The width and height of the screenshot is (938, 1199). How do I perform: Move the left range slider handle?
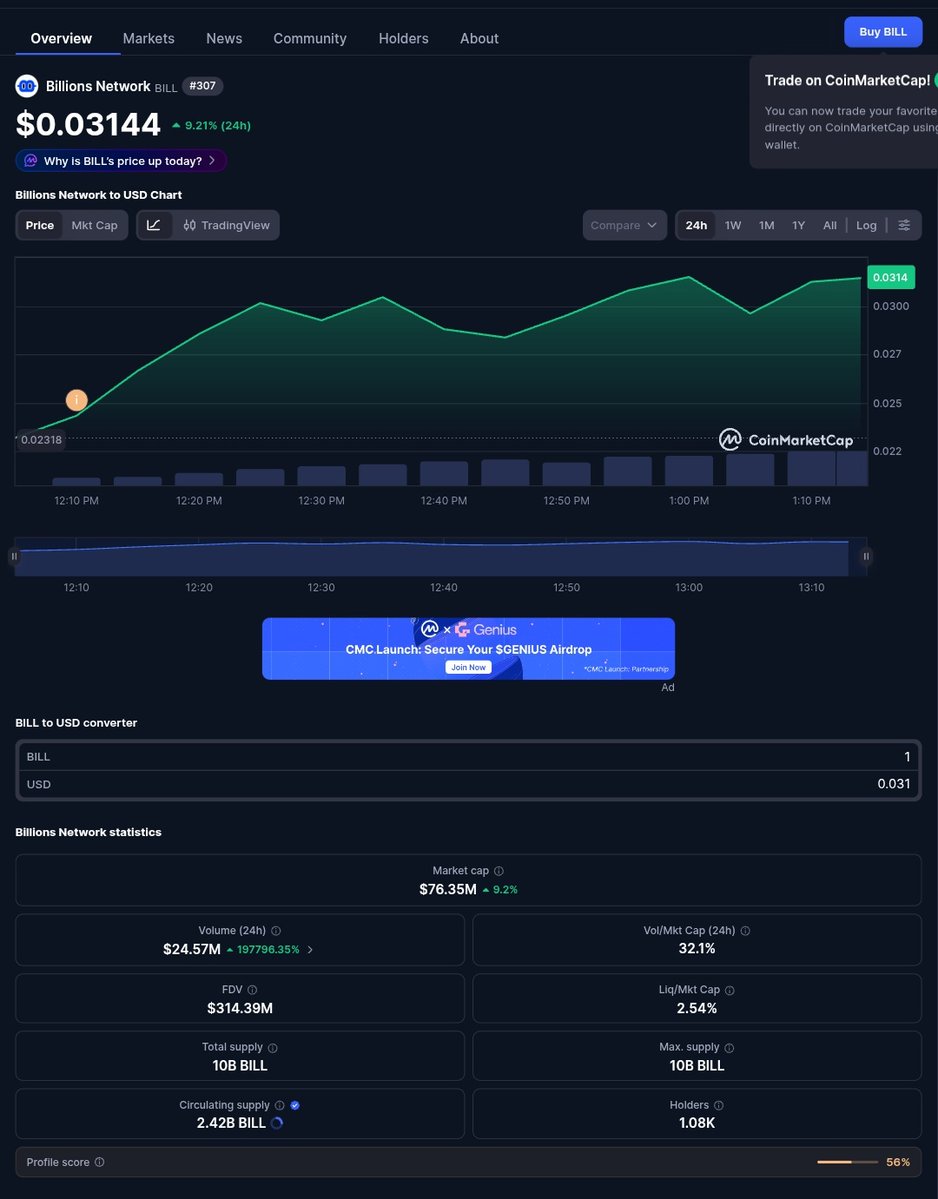tap(14, 556)
